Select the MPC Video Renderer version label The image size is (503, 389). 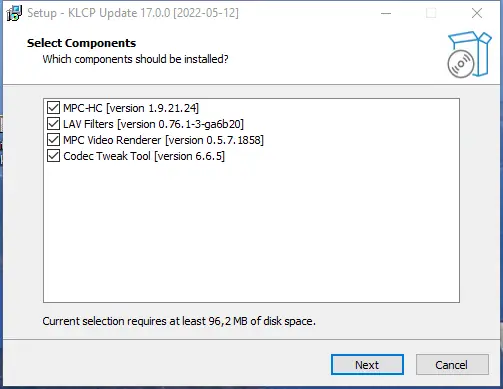164,140
